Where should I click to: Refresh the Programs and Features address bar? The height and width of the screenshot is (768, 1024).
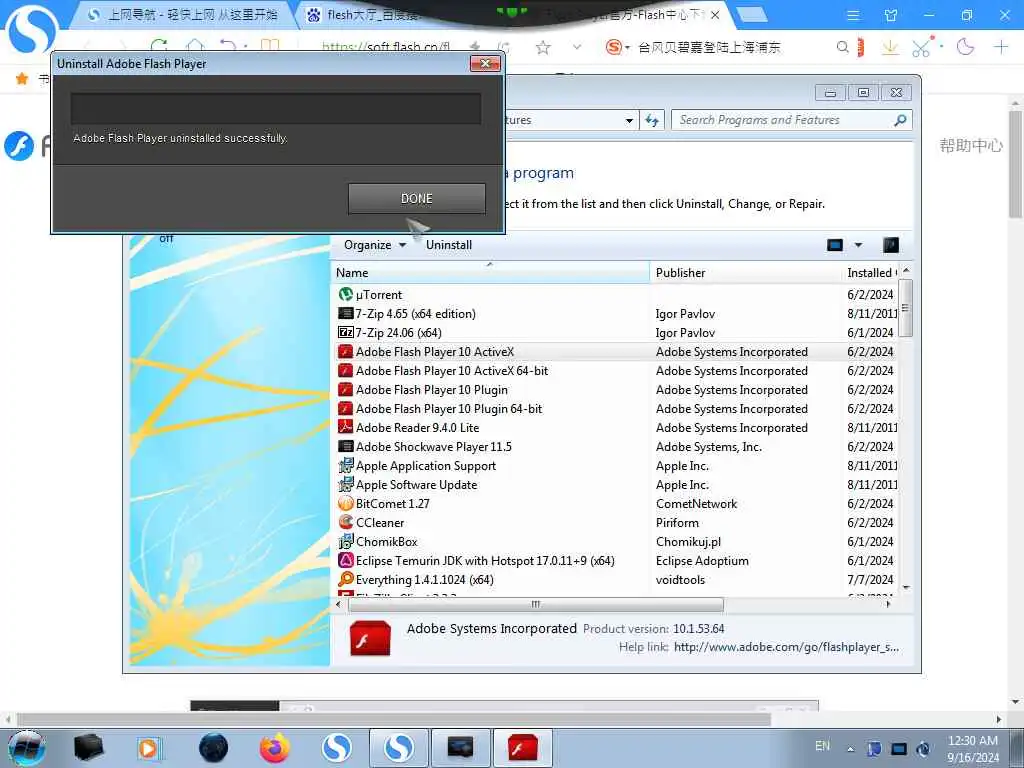[652, 120]
